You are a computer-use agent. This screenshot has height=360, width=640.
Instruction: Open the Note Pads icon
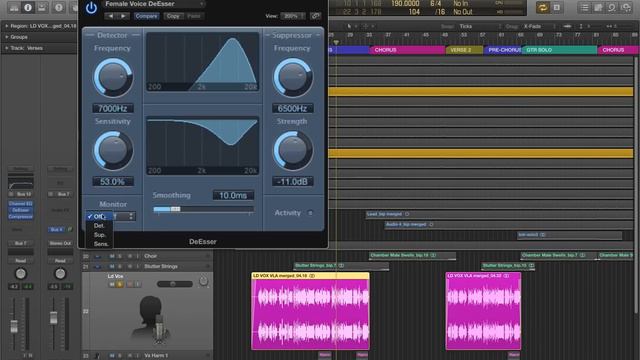point(598,8)
